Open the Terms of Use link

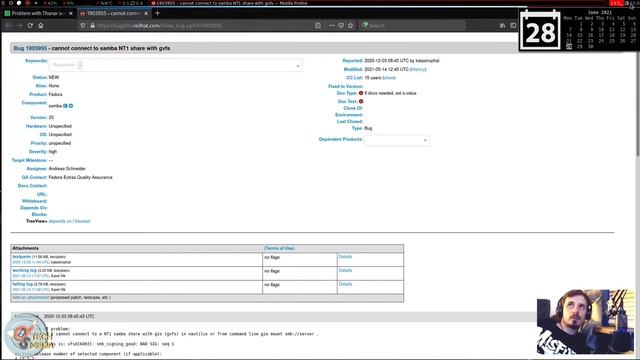[279, 248]
